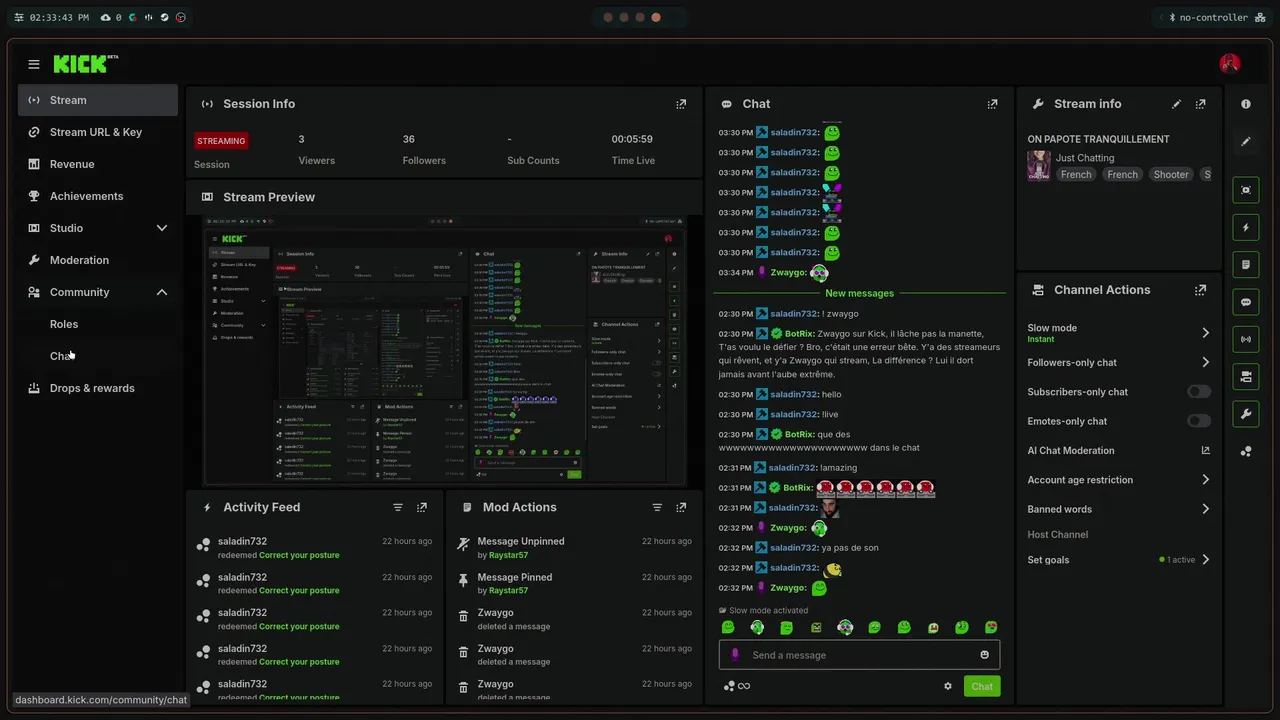Click the Just Chatting category thumbnail

(x=1039, y=165)
